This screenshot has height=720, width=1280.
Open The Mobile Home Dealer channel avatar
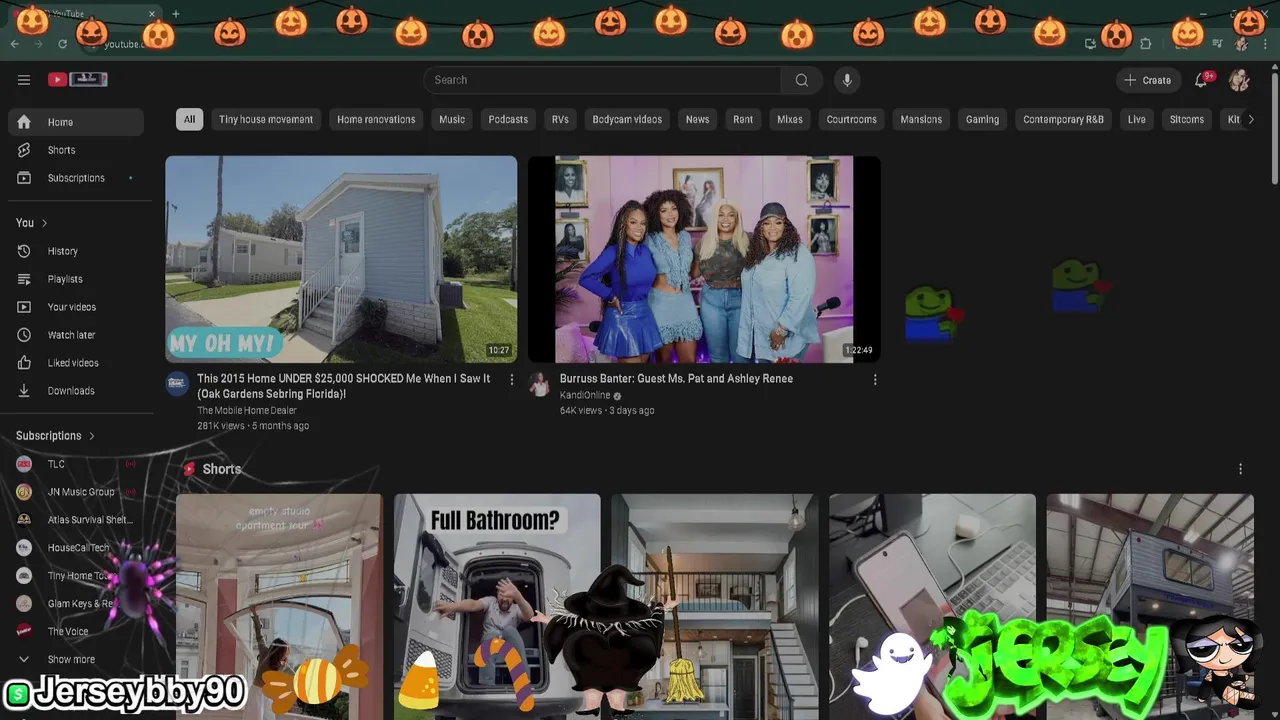(177, 384)
